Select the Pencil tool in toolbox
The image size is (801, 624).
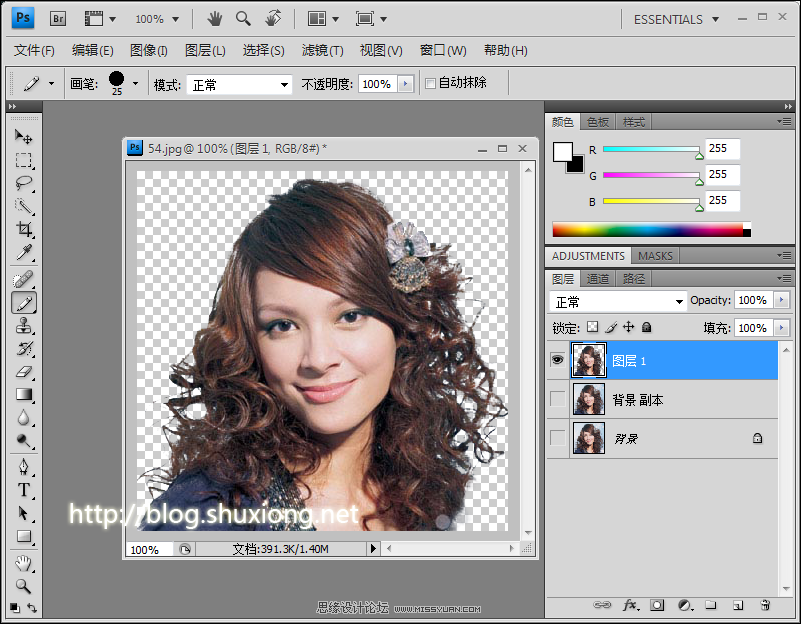(x=23, y=303)
